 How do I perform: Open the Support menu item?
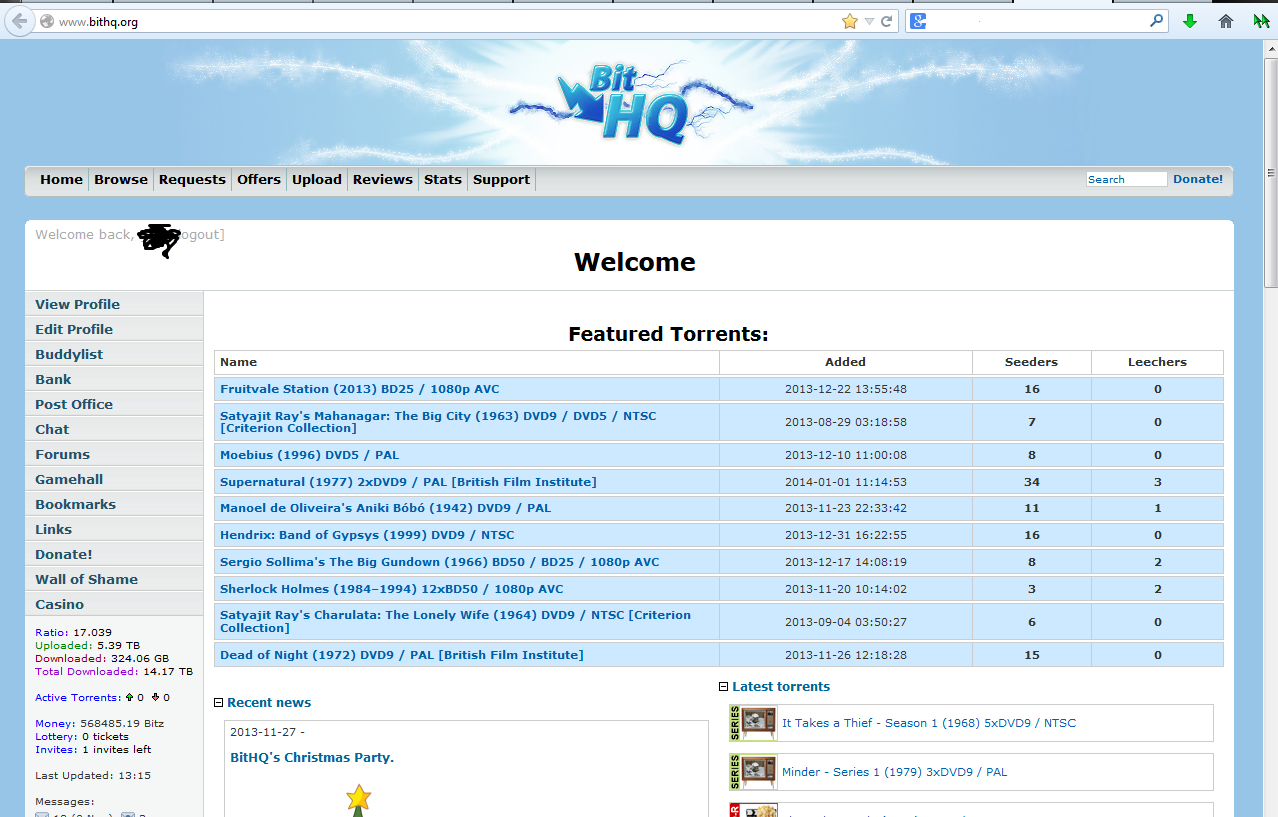coord(501,180)
